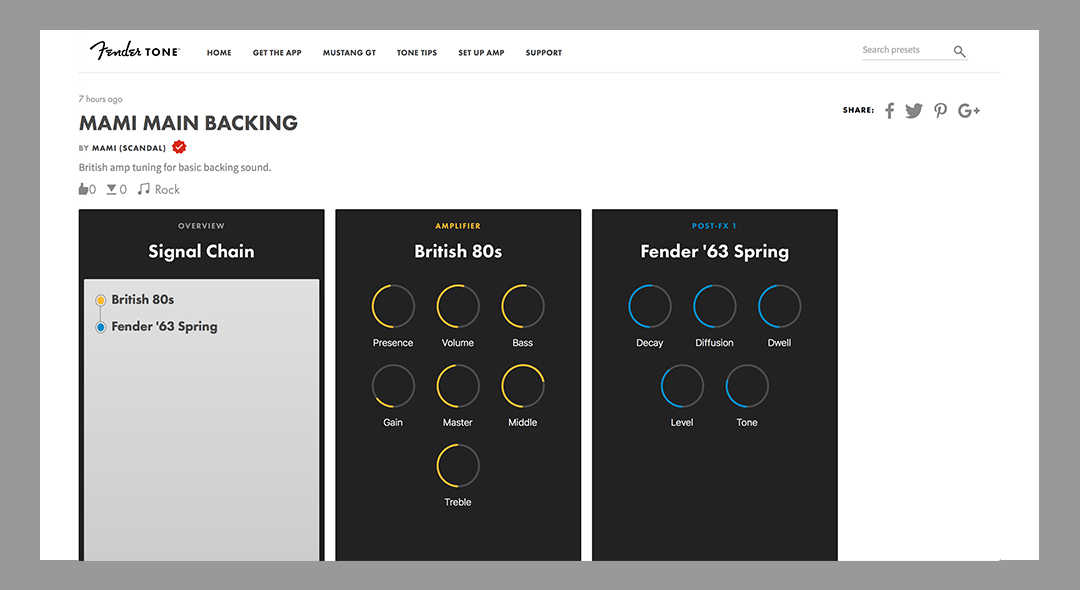
Task: Open Tone Tips section
Action: click(417, 52)
